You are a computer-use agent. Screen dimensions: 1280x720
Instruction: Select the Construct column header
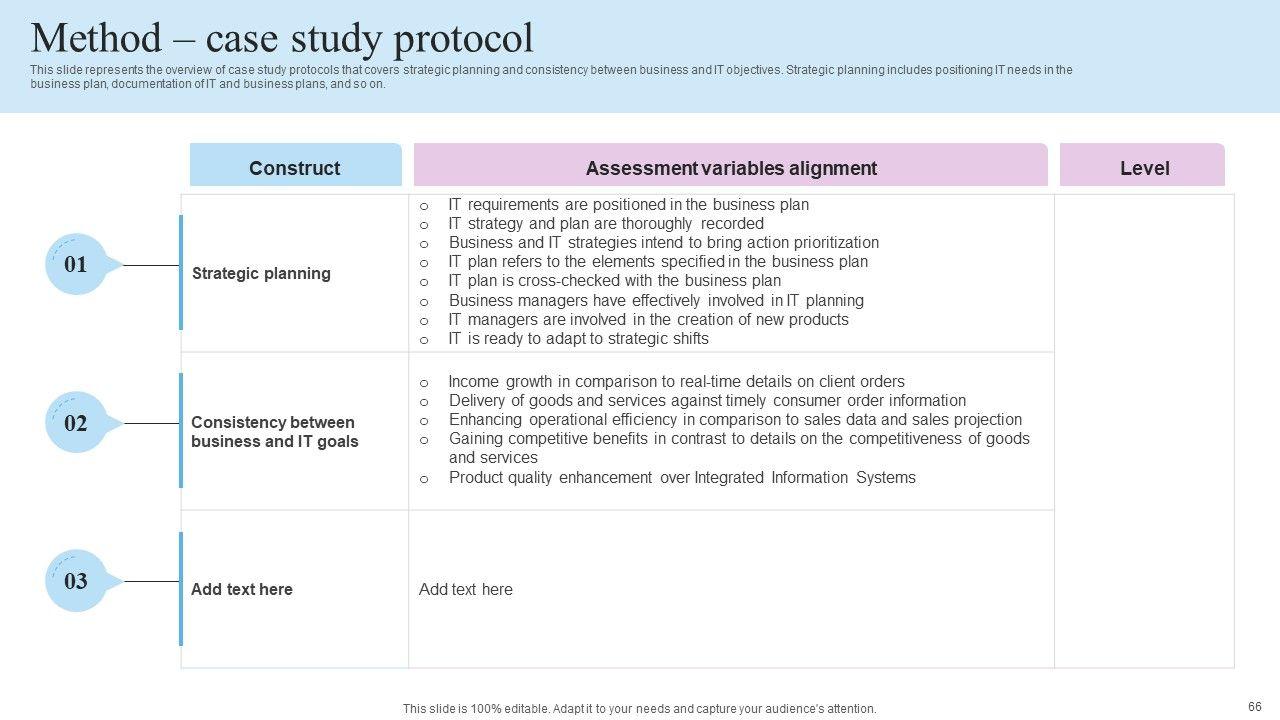(295, 168)
